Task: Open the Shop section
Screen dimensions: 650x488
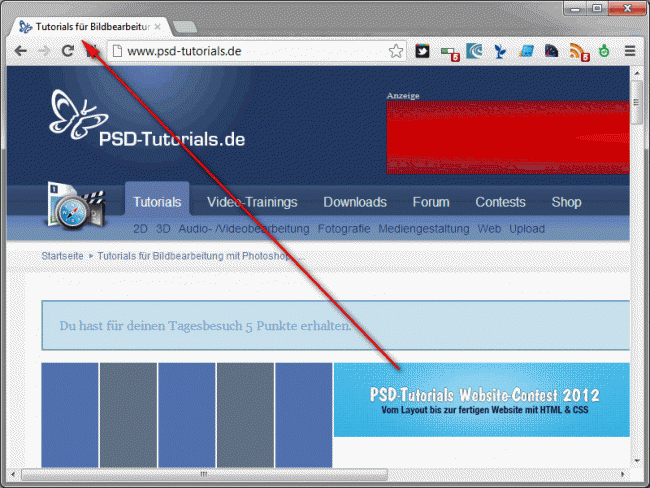Action: [x=566, y=202]
